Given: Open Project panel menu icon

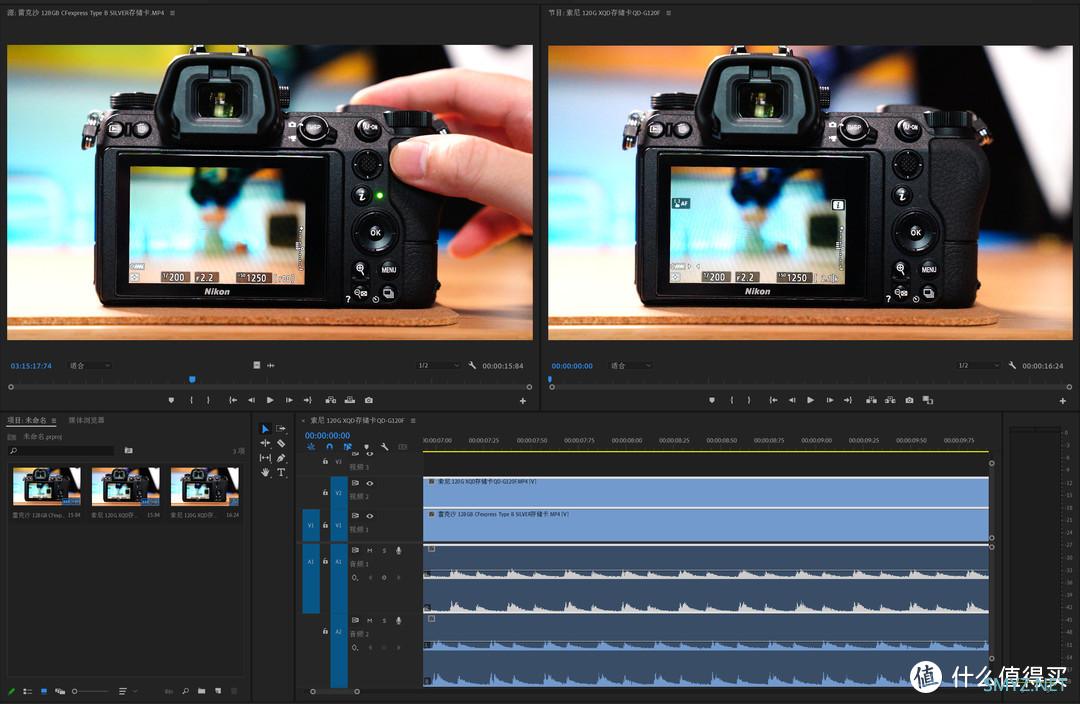Looking at the screenshot, I should tap(54, 420).
